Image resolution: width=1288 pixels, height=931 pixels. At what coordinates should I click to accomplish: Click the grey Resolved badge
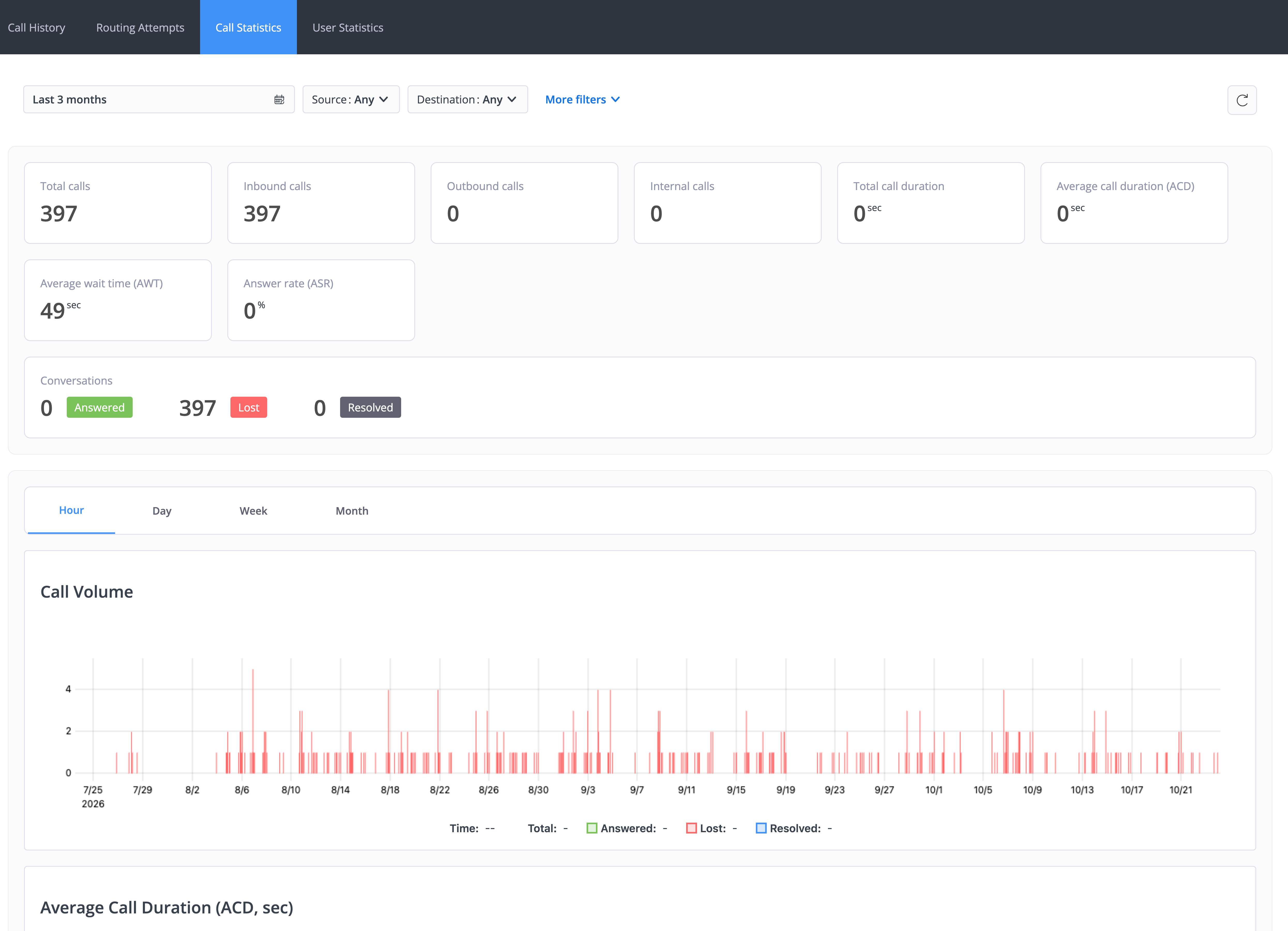pos(370,408)
